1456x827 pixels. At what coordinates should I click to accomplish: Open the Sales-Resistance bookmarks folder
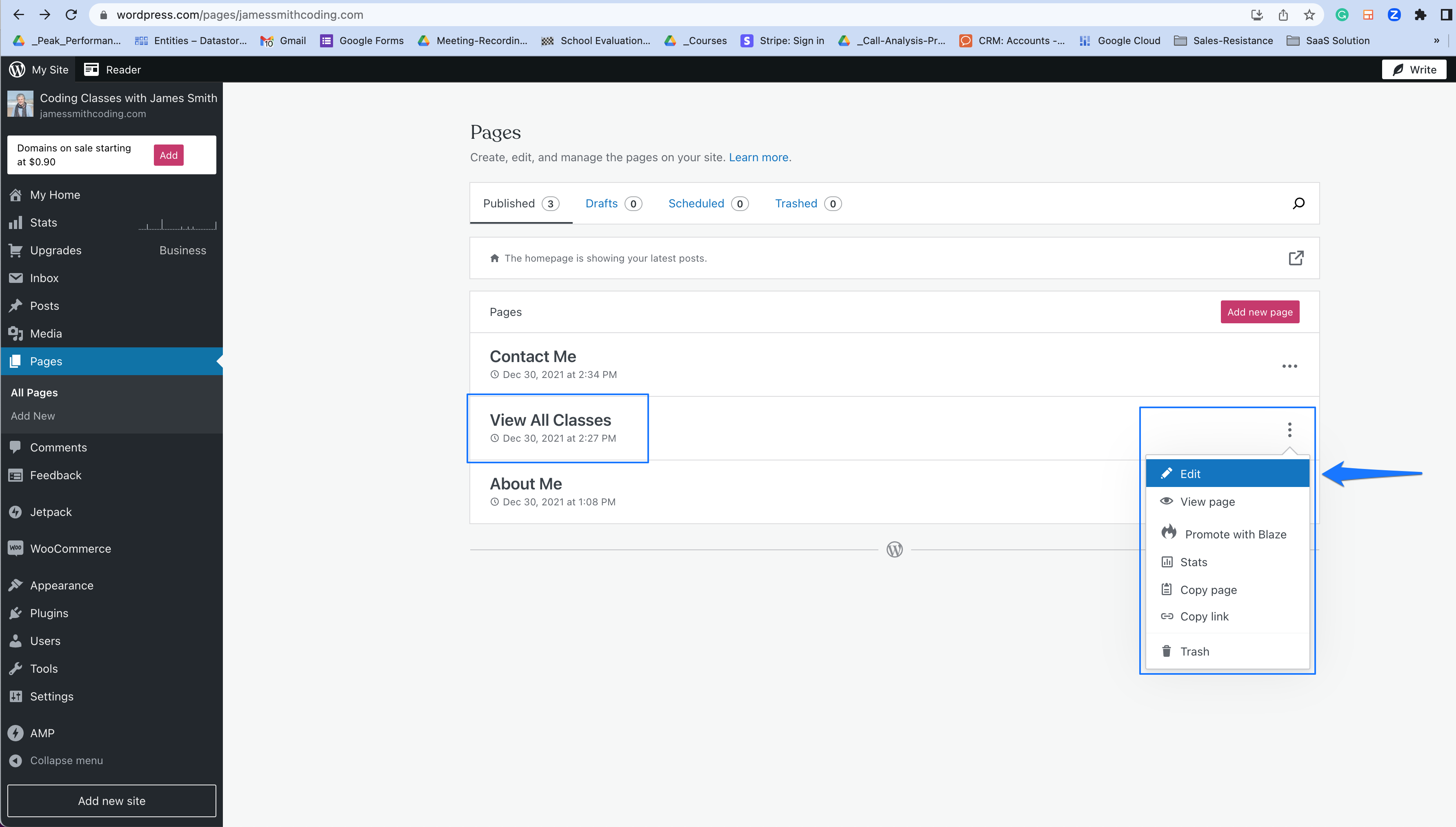click(1223, 40)
